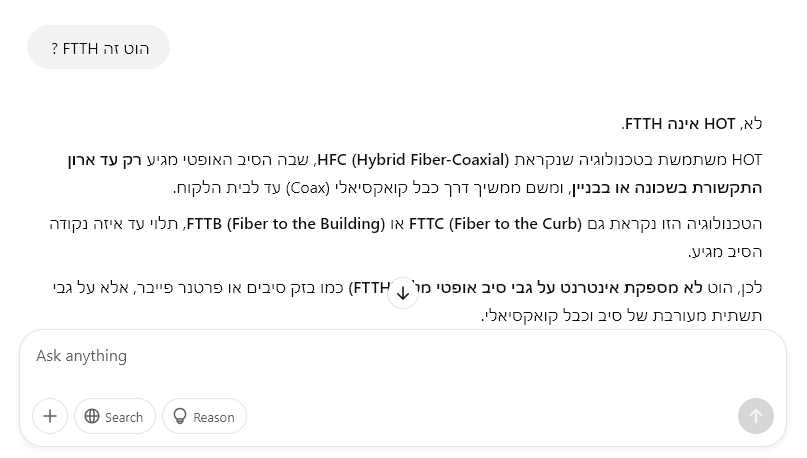Click the FTTB (Fiber to the Building) term
Image resolution: width=807 pixels, height=458 pixels.
pyautogui.click(x=286, y=224)
